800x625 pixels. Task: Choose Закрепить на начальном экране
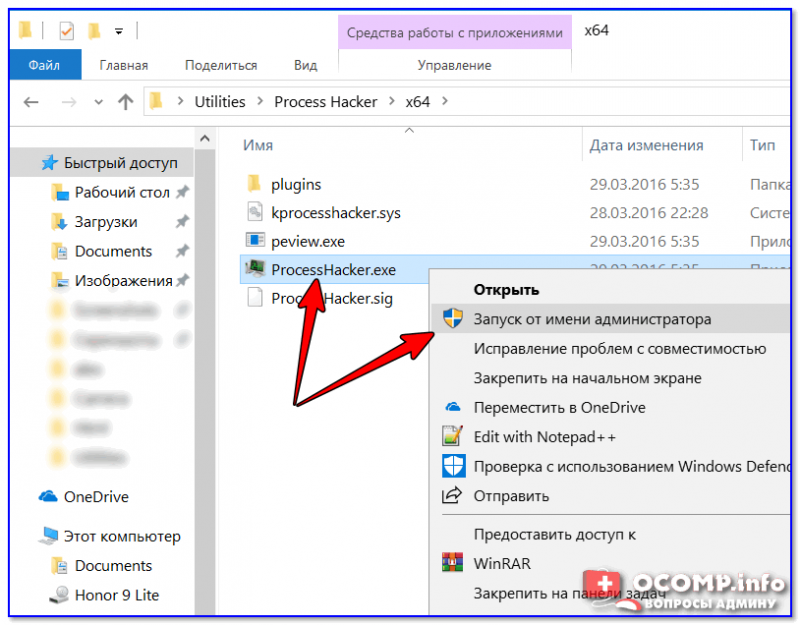[587, 379]
